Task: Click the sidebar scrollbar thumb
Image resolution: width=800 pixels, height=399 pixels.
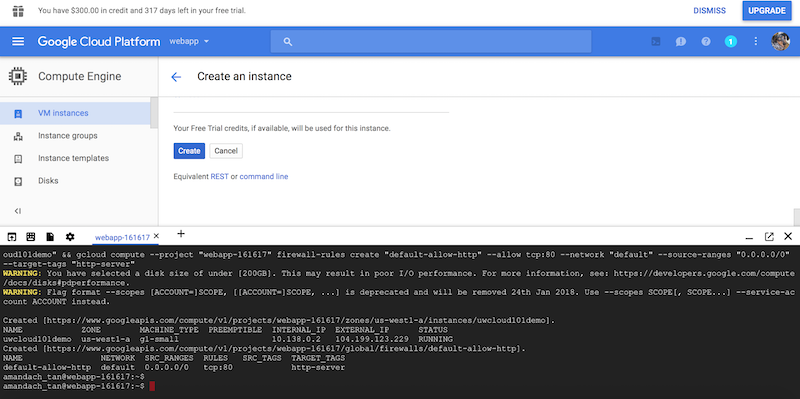Action: pyautogui.click(x=154, y=113)
